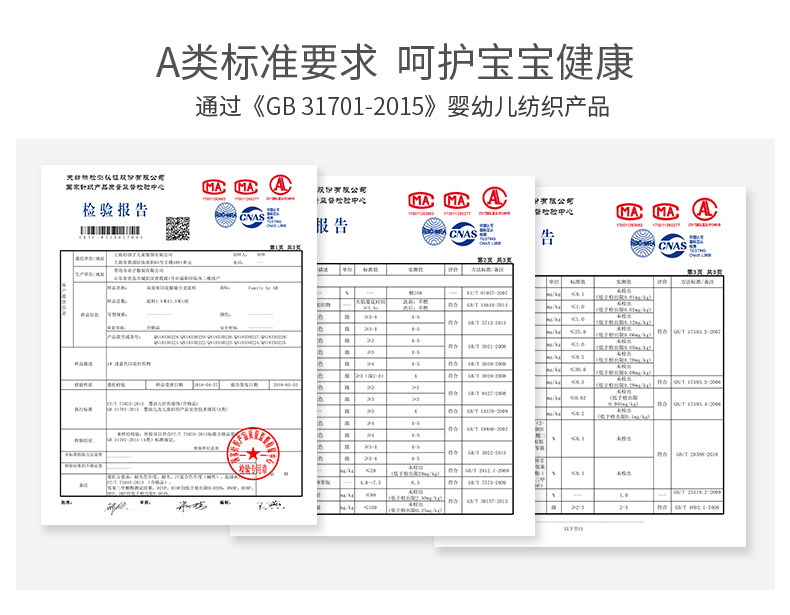Click the '第2页 共3页' page indicator
The height and width of the screenshot is (615, 790).
495,260
